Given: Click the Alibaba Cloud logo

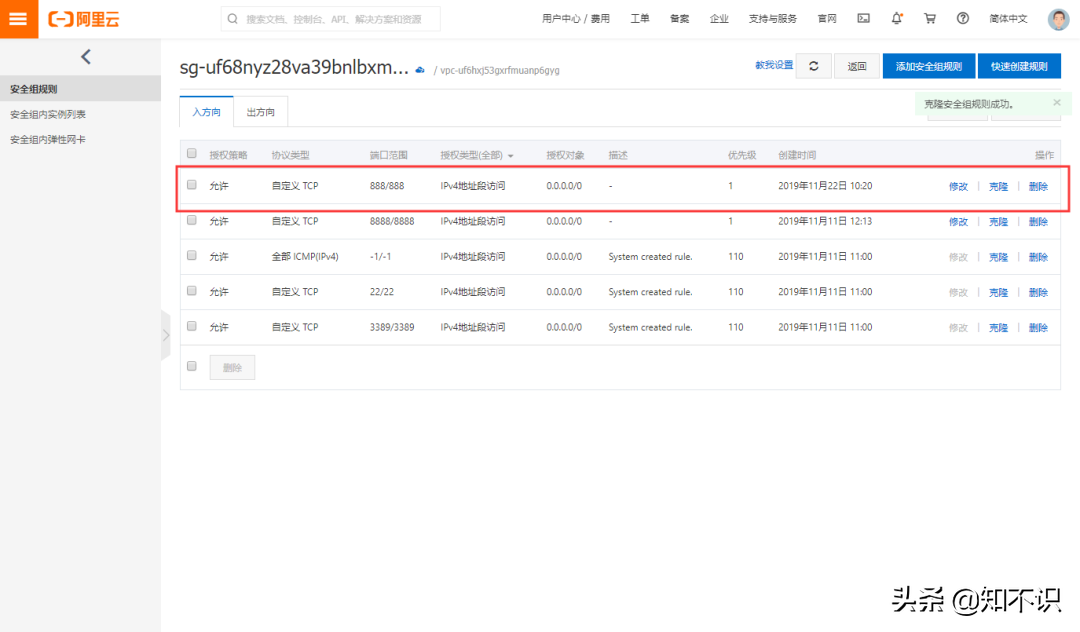Looking at the screenshot, I should click(84, 19).
